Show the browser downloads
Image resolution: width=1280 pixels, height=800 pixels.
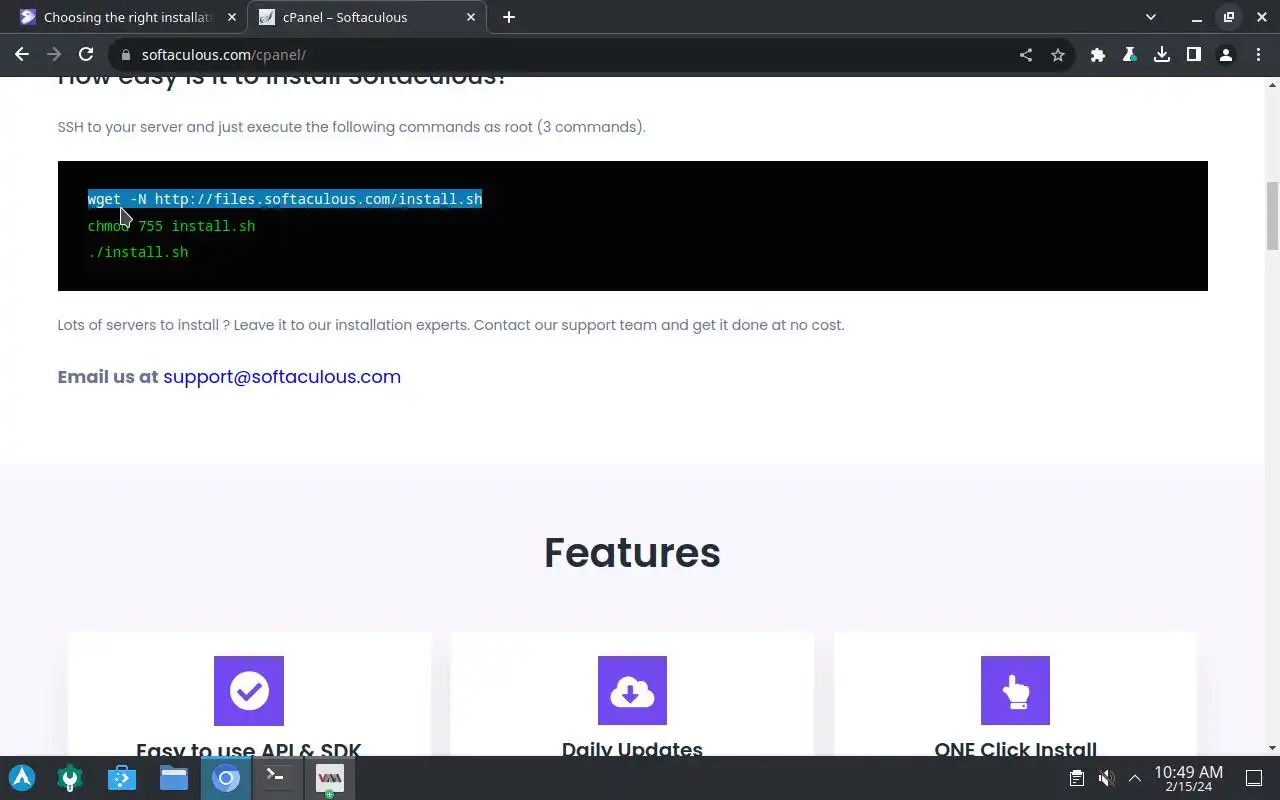[x=1162, y=55]
